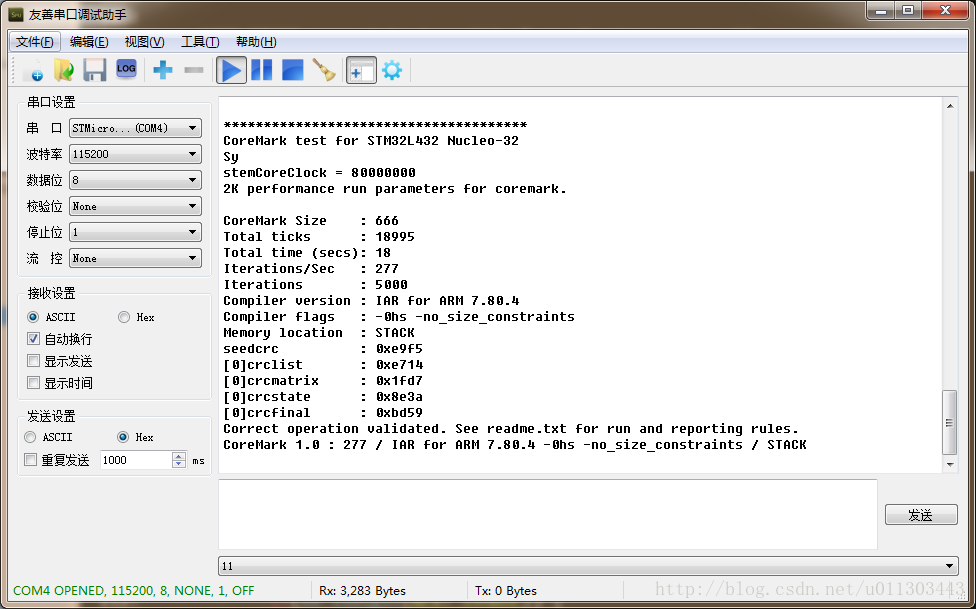
Task: Click the 'Compiler version' output line
Action: (371, 301)
